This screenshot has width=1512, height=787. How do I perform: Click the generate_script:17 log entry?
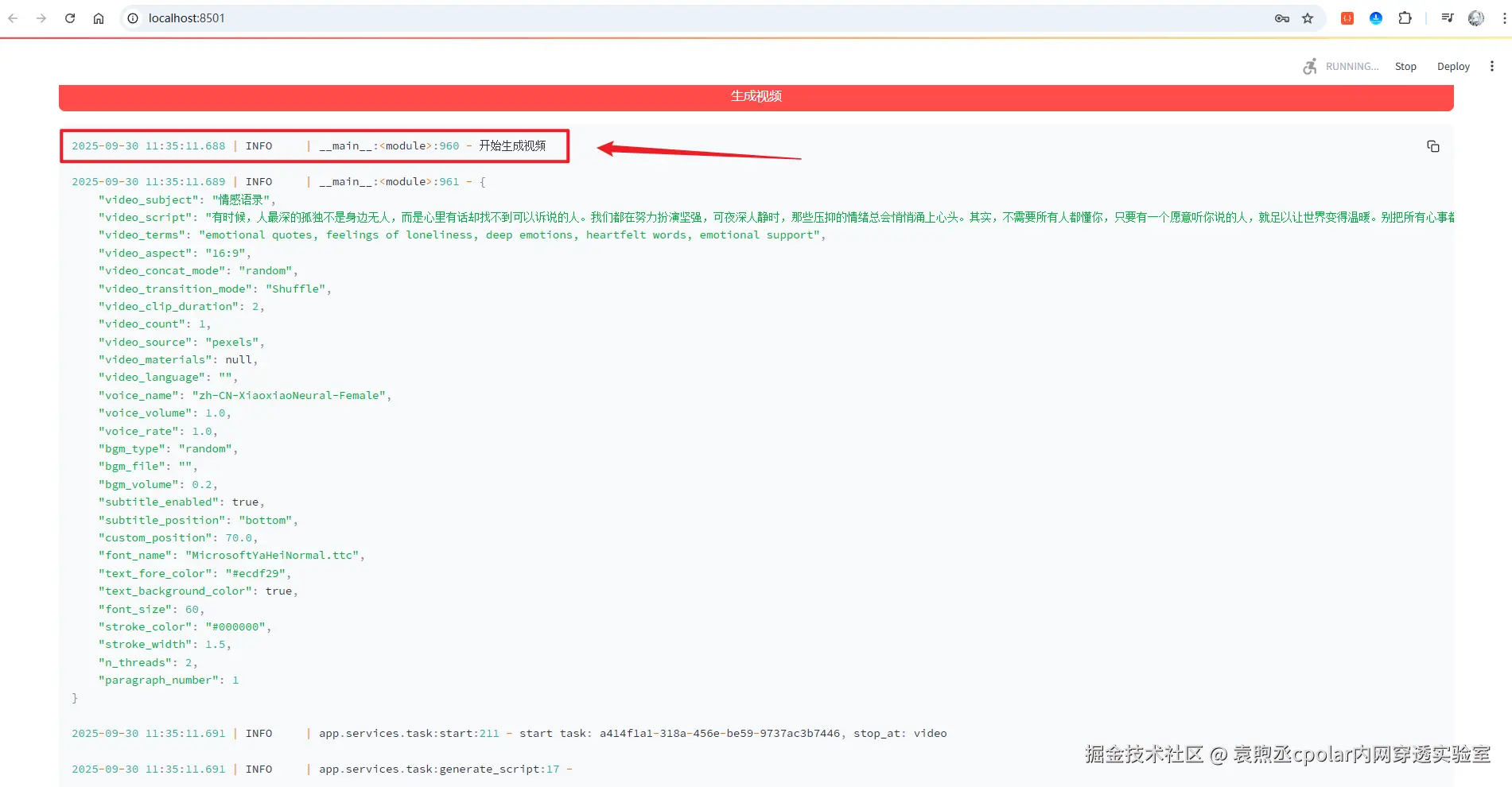322,769
